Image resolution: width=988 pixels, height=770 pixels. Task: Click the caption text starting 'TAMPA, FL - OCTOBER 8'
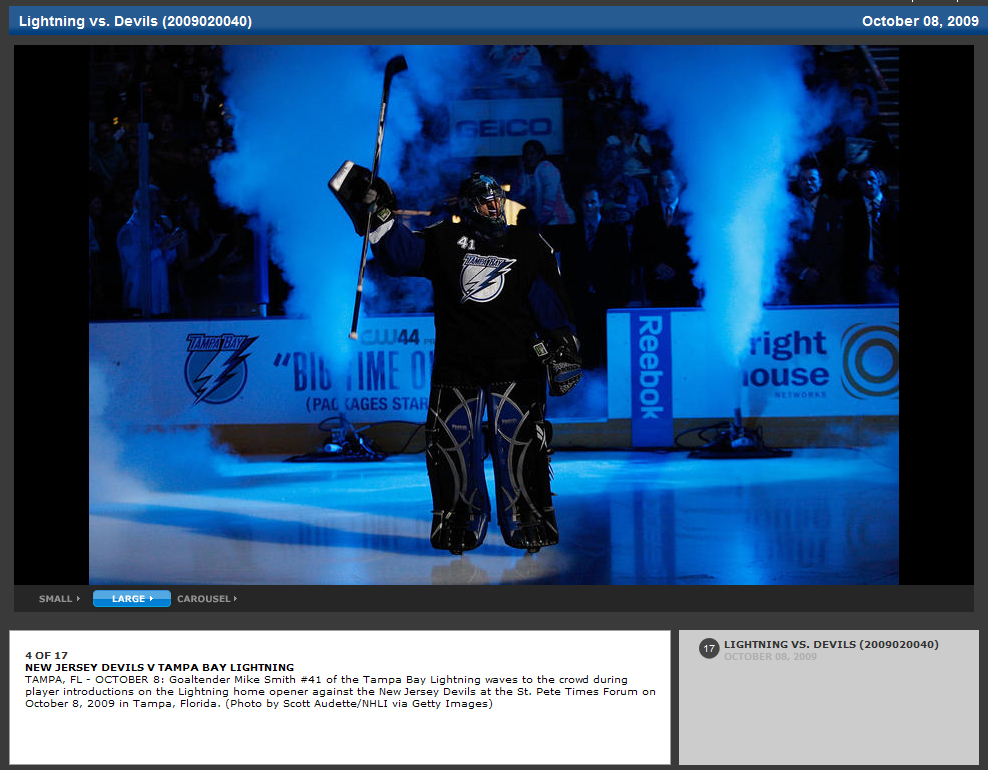tap(340, 691)
